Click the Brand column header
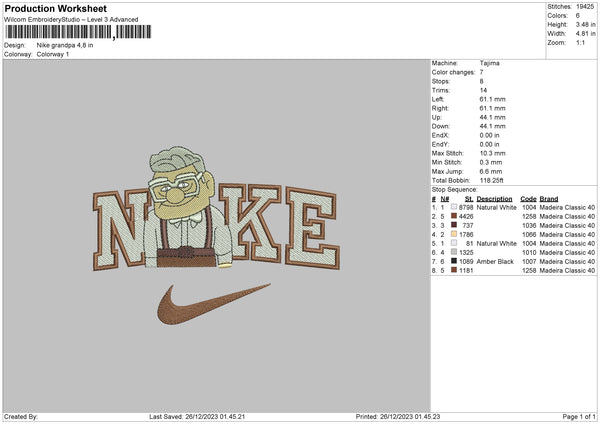Screen dimensions: 600x424 tap(549, 199)
